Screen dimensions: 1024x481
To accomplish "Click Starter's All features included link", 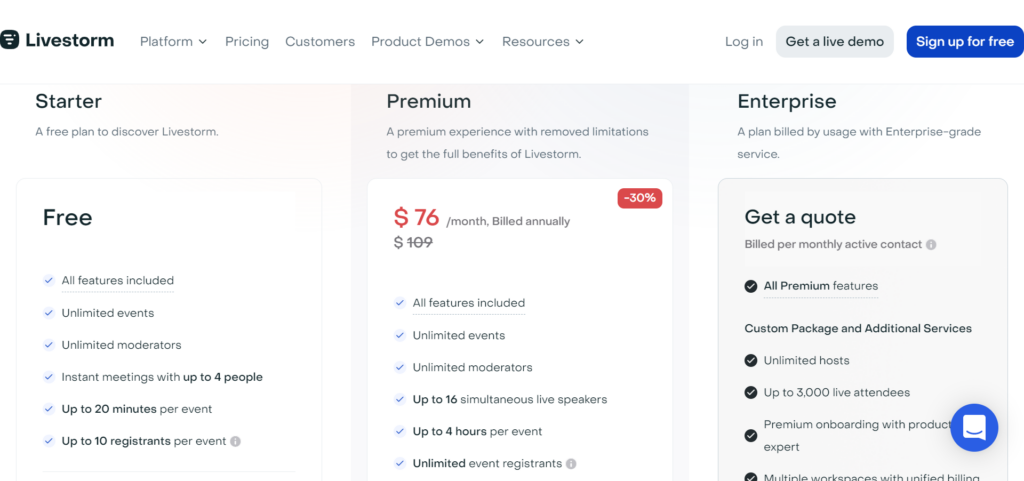I will coord(118,281).
